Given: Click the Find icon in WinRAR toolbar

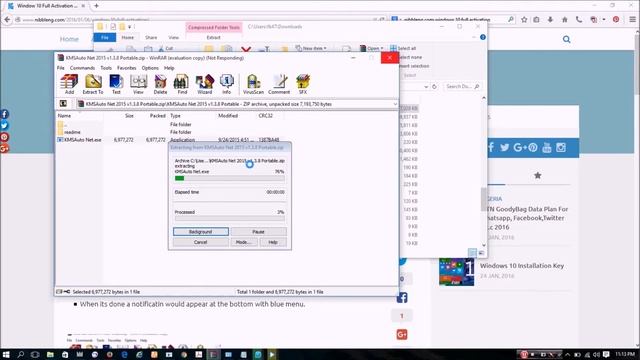Looking at the screenshot, I should 182,84.
